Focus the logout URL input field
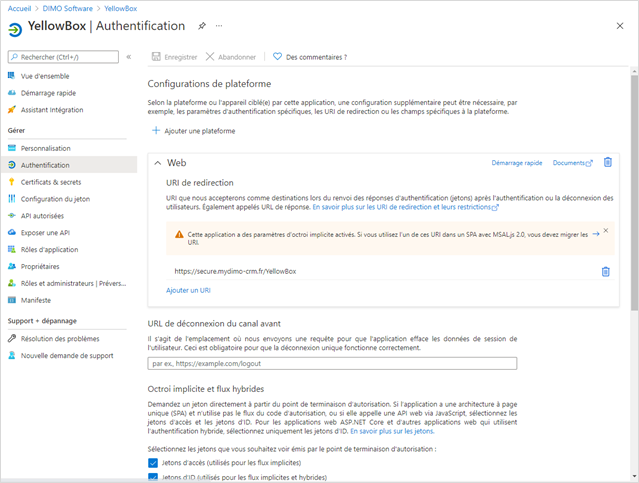 pos(332,364)
